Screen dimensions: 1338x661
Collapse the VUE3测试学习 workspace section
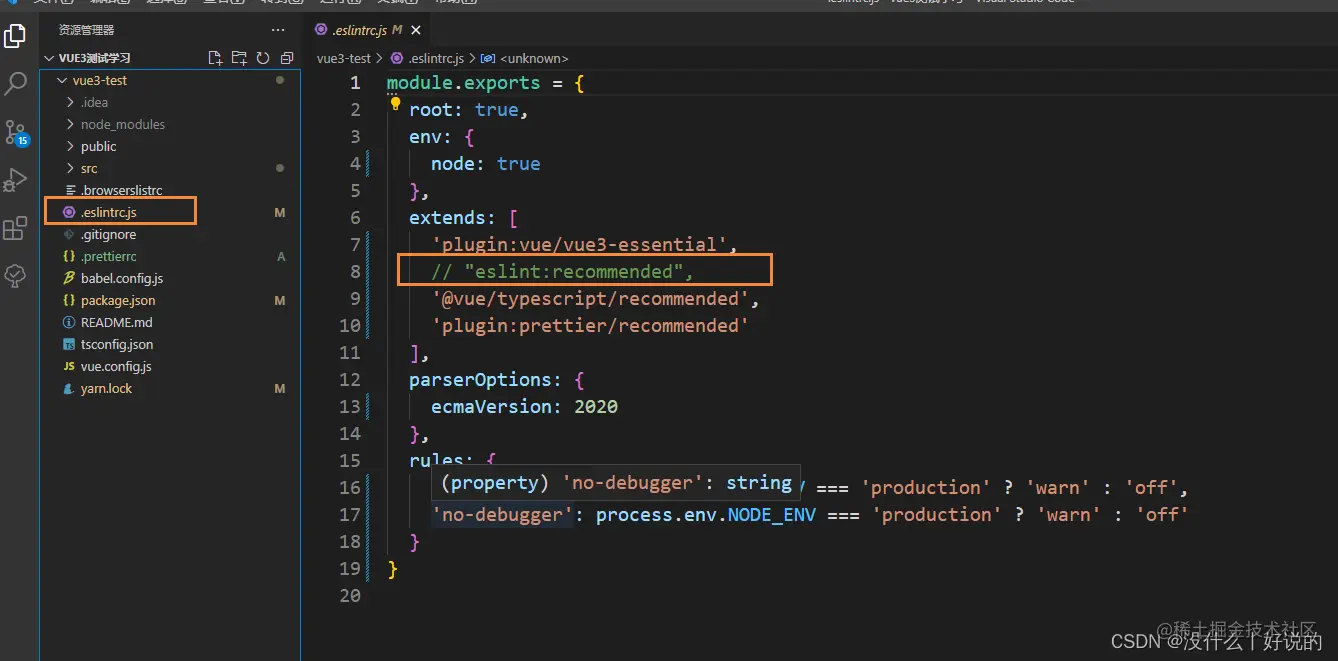click(x=50, y=58)
